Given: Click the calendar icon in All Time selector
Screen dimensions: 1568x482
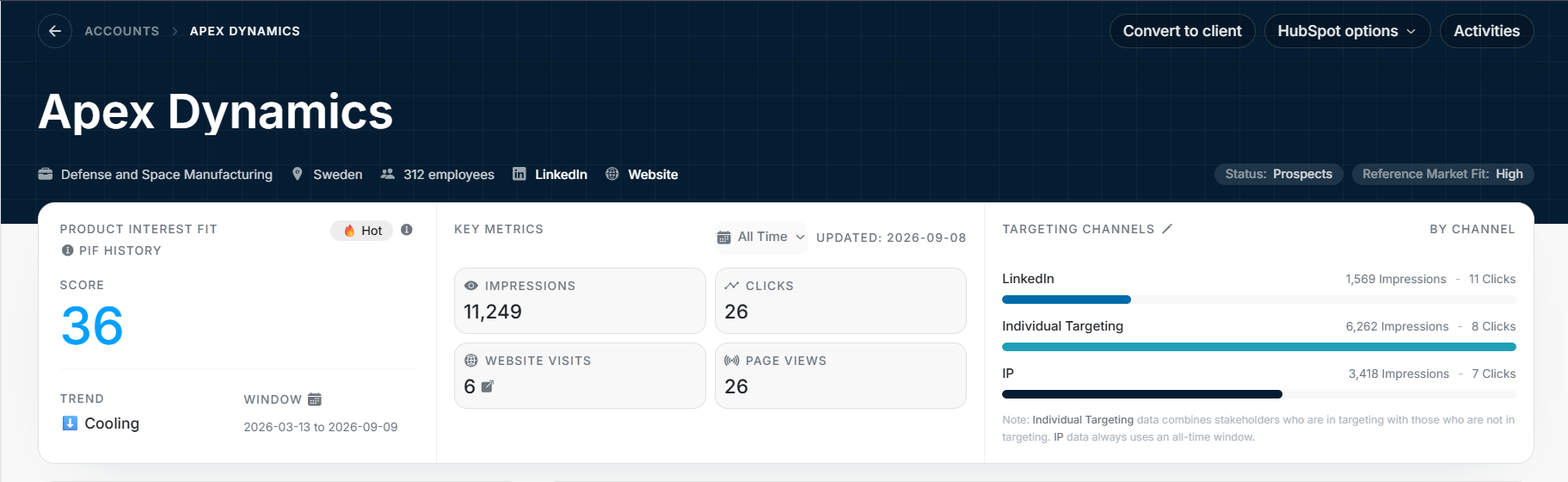Looking at the screenshot, I should tap(724, 238).
